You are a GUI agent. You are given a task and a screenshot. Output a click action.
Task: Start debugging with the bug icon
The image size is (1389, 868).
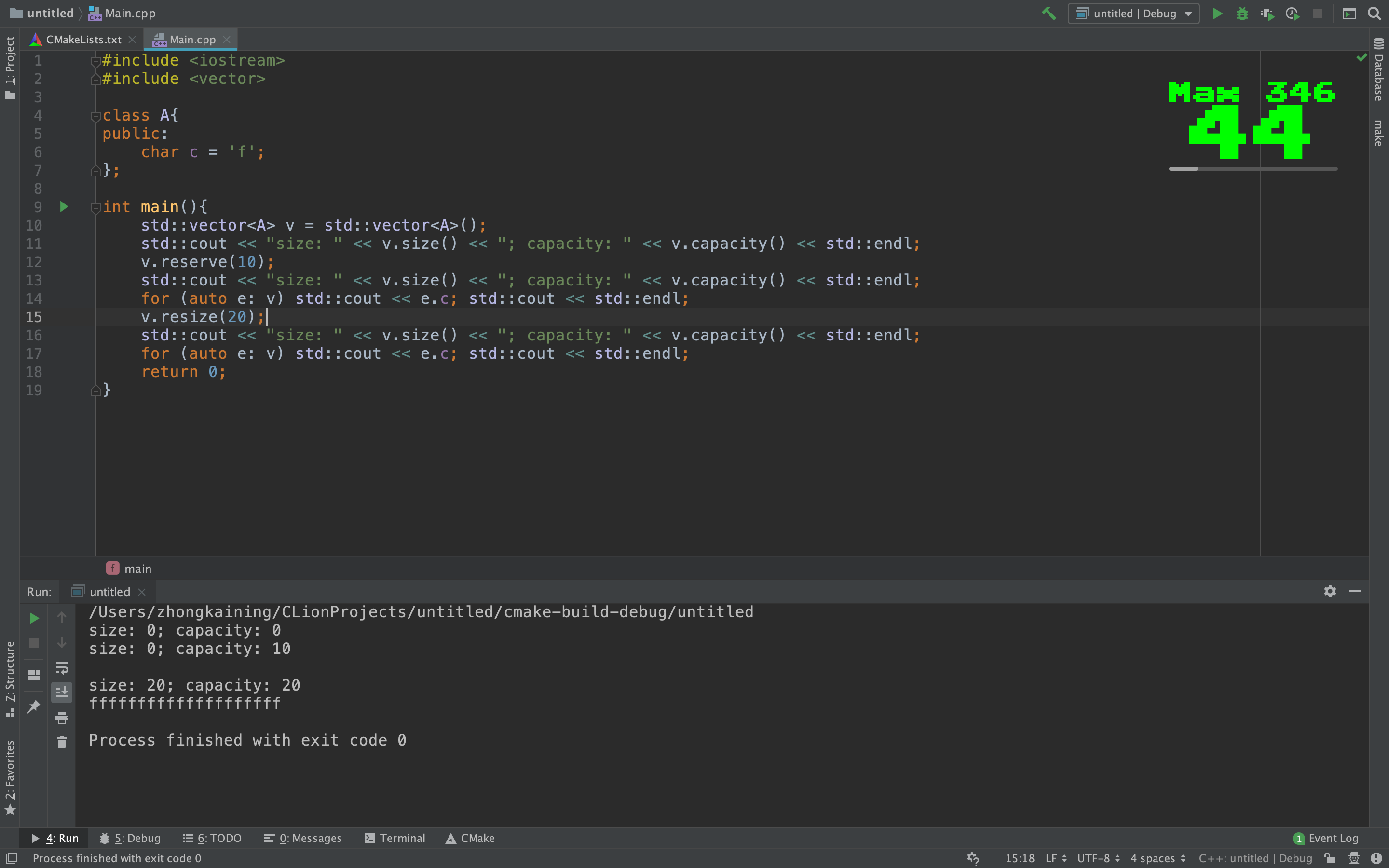(1242, 13)
